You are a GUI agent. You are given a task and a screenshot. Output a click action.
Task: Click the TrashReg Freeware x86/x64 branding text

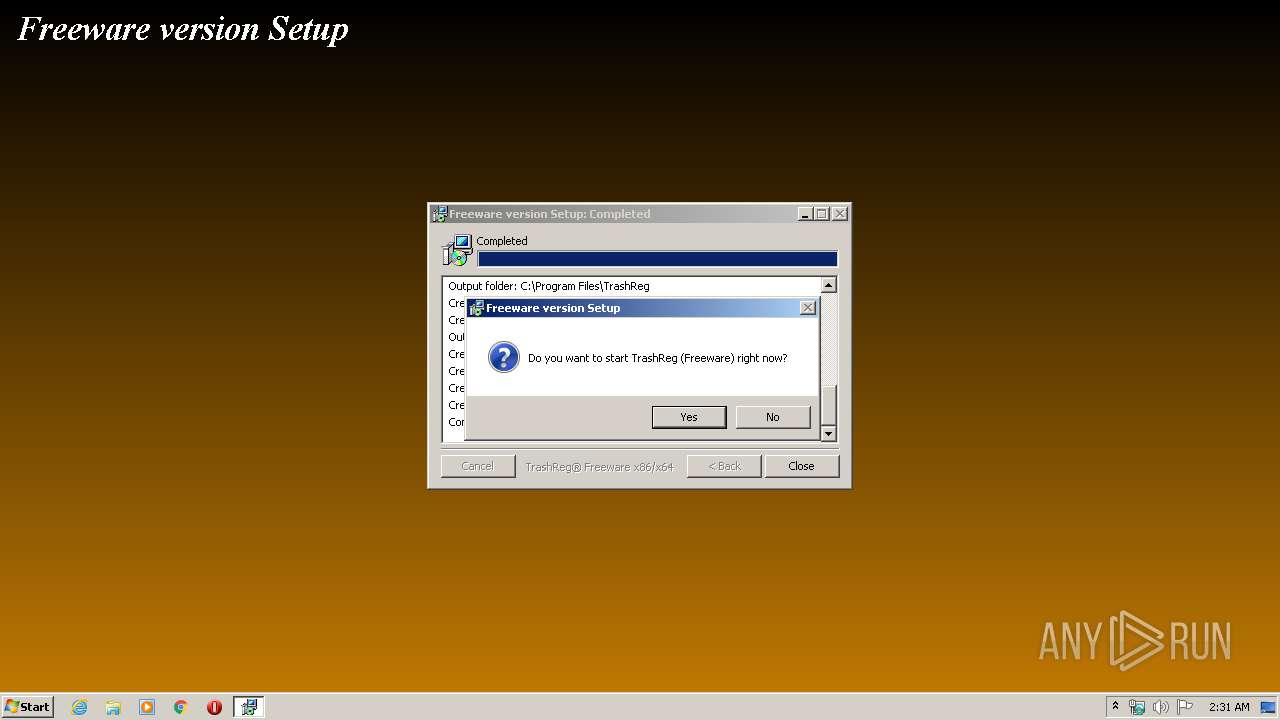click(x=599, y=467)
